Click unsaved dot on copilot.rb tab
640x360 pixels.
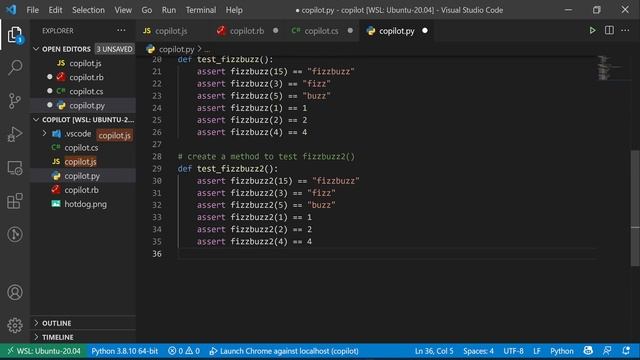pyautogui.click(x=276, y=31)
